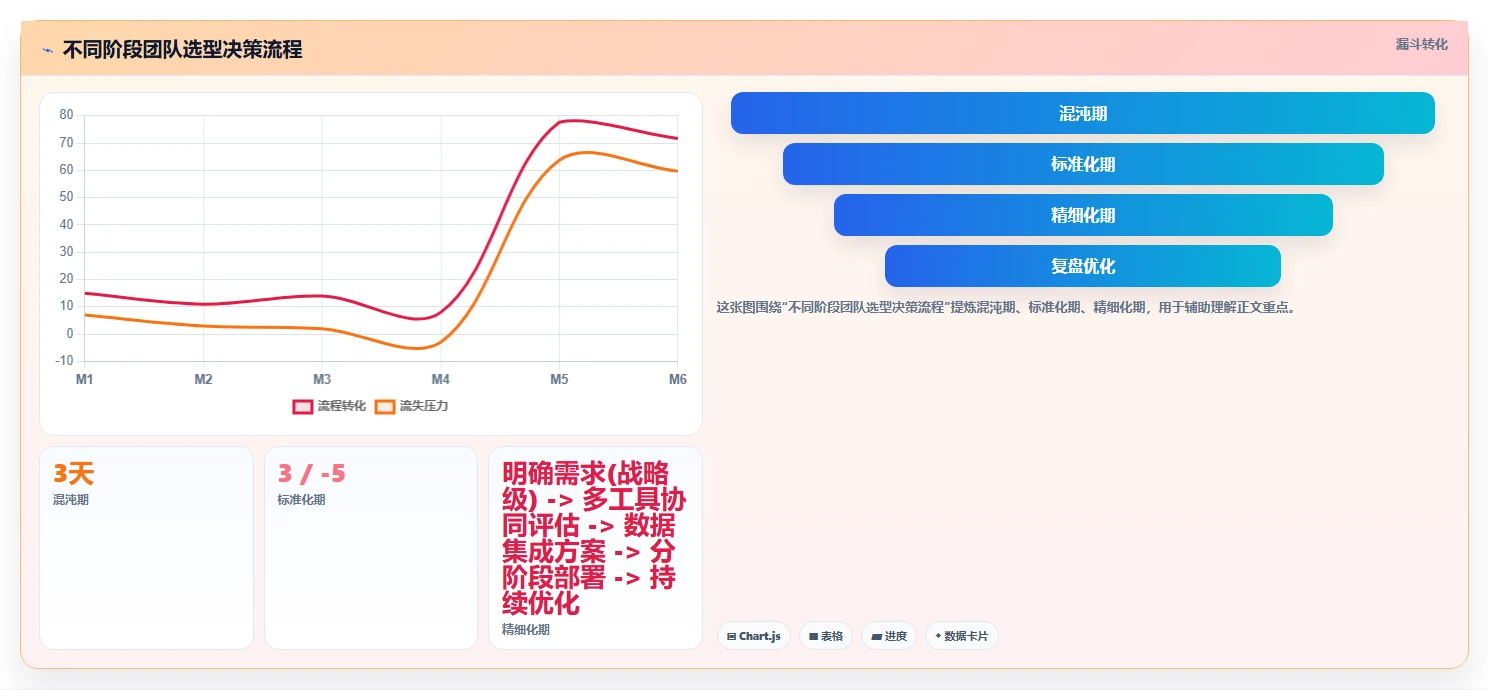Image resolution: width=1489 pixels, height=690 pixels.
Task: Click the M6 label on the x-axis
Action: (677, 379)
